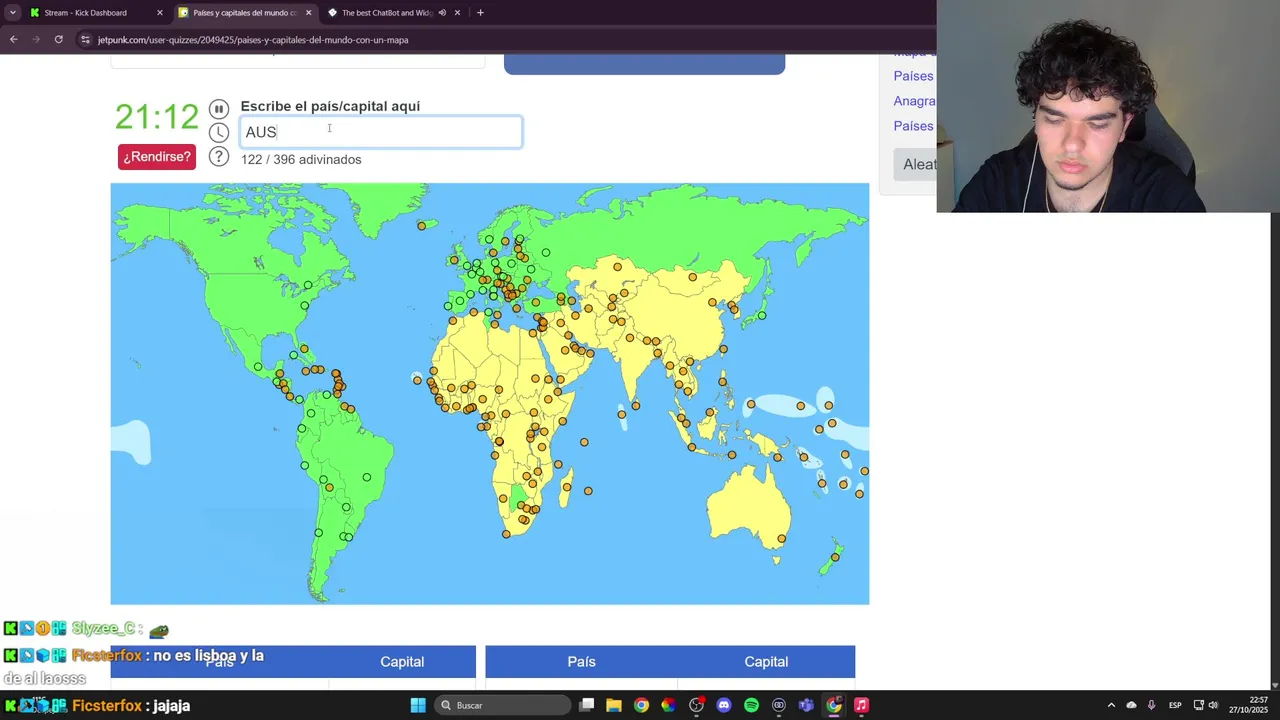Click the OneDrive cloud tray icon
Viewport: 1280px width, 720px height.
(1131, 705)
